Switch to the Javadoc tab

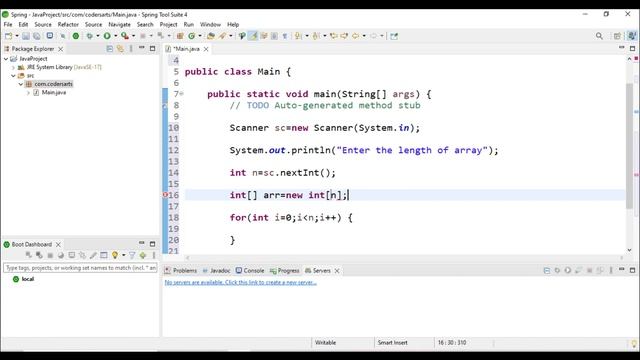click(x=216, y=271)
